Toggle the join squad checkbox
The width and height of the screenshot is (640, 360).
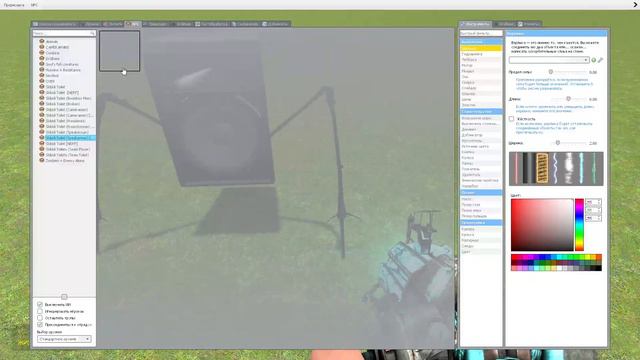point(40,324)
